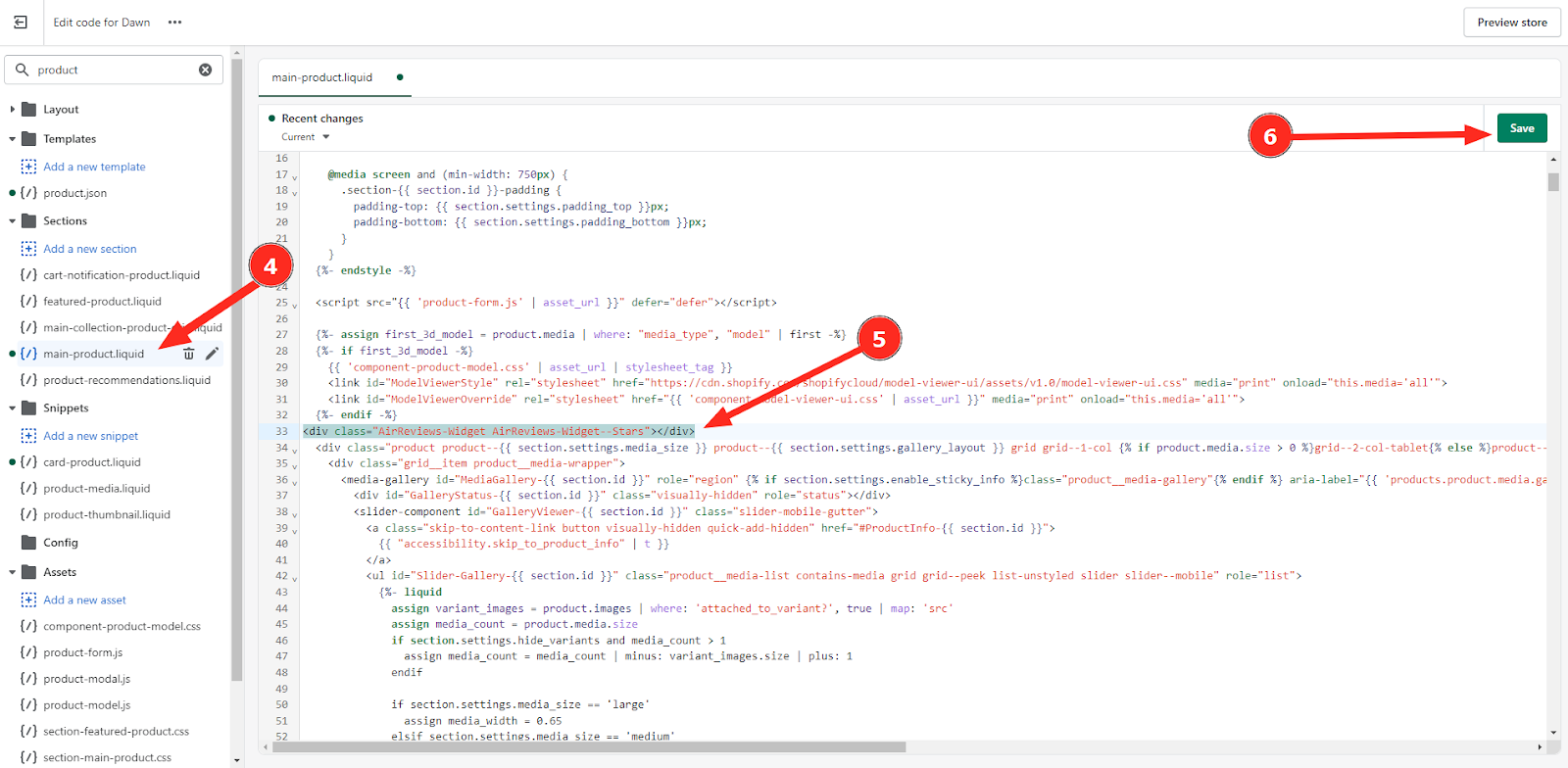This screenshot has height=768, width=1568.
Task: Click 'Edit code for Dawn' title
Action: (102, 23)
